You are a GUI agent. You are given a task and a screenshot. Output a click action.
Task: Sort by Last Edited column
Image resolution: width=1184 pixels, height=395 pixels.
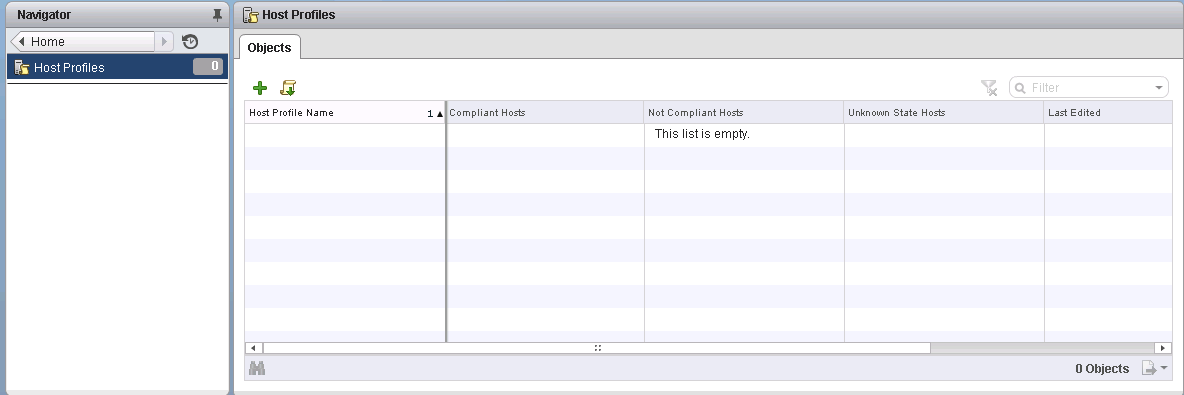[1108, 113]
